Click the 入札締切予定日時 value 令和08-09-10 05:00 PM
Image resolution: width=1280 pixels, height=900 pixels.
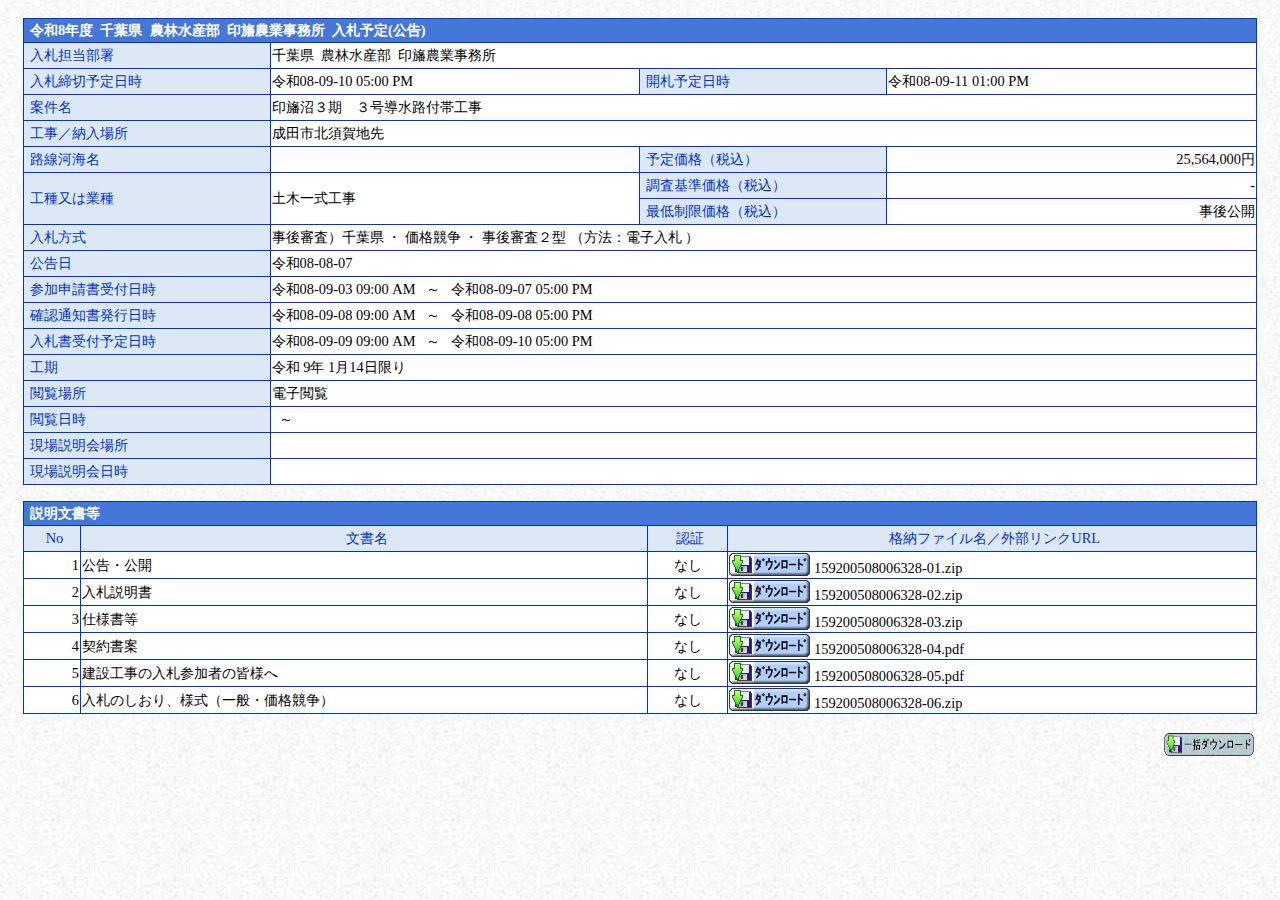pos(342,82)
